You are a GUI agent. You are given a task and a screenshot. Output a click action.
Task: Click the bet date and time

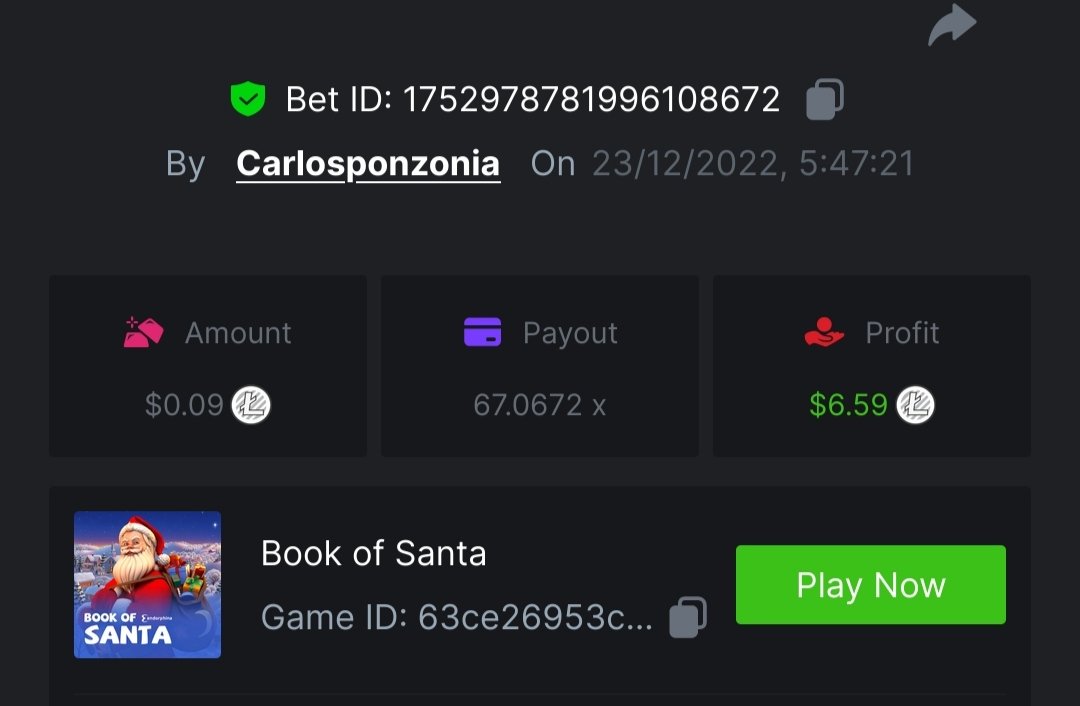(753, 164)
